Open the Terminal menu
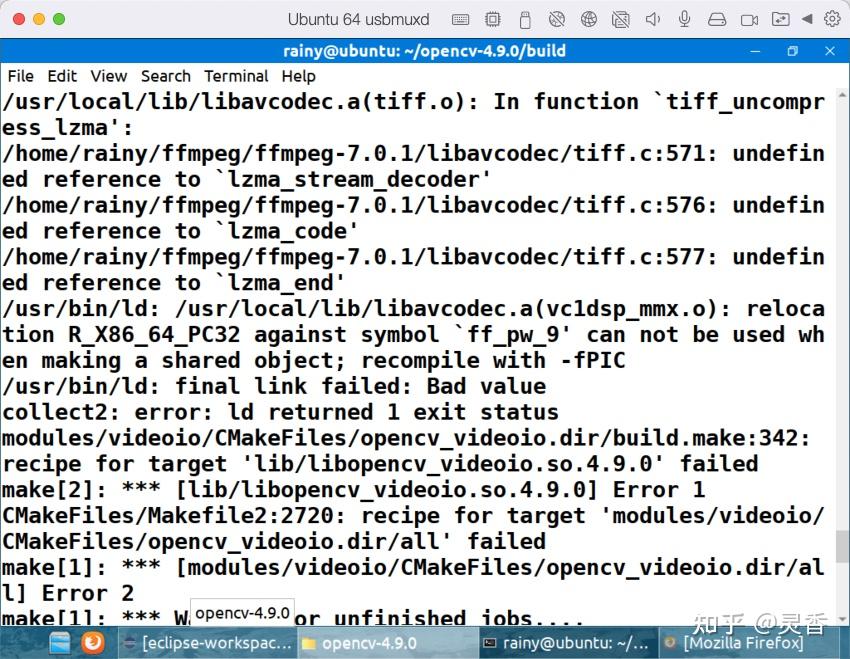This screenshot has width=850, height=659. pos(236,76)
